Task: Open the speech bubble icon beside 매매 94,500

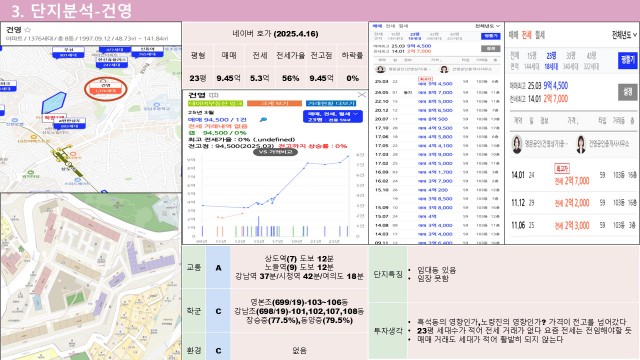Action: coord(263,120)
